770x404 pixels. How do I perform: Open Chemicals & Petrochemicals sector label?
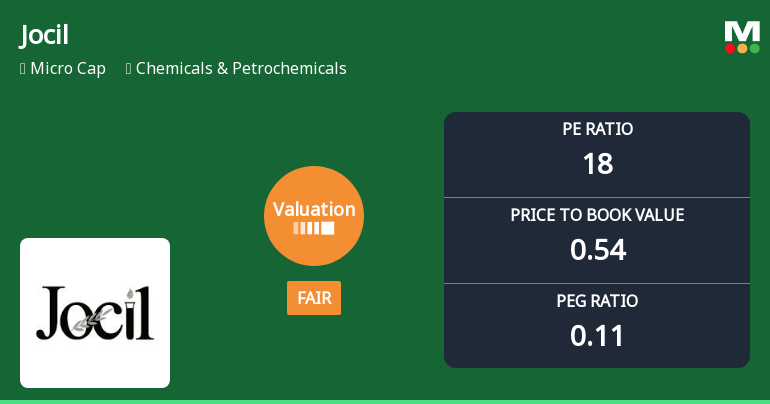coord(241,69)
